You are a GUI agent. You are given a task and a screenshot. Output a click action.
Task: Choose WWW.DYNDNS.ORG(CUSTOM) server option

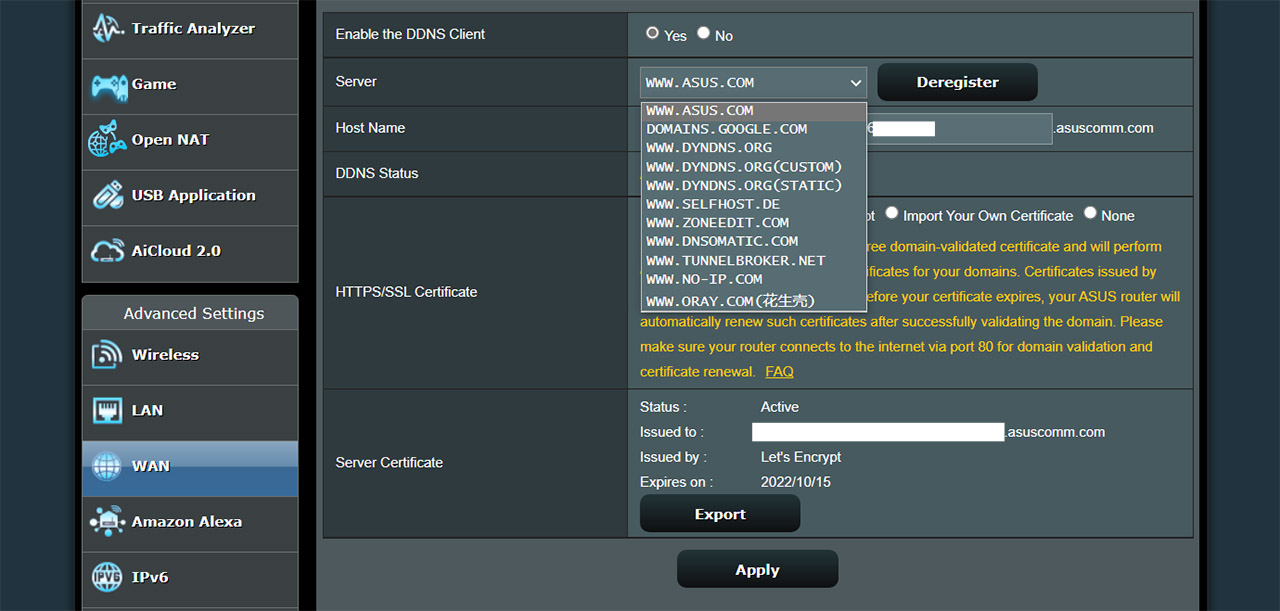coord(754,167)
